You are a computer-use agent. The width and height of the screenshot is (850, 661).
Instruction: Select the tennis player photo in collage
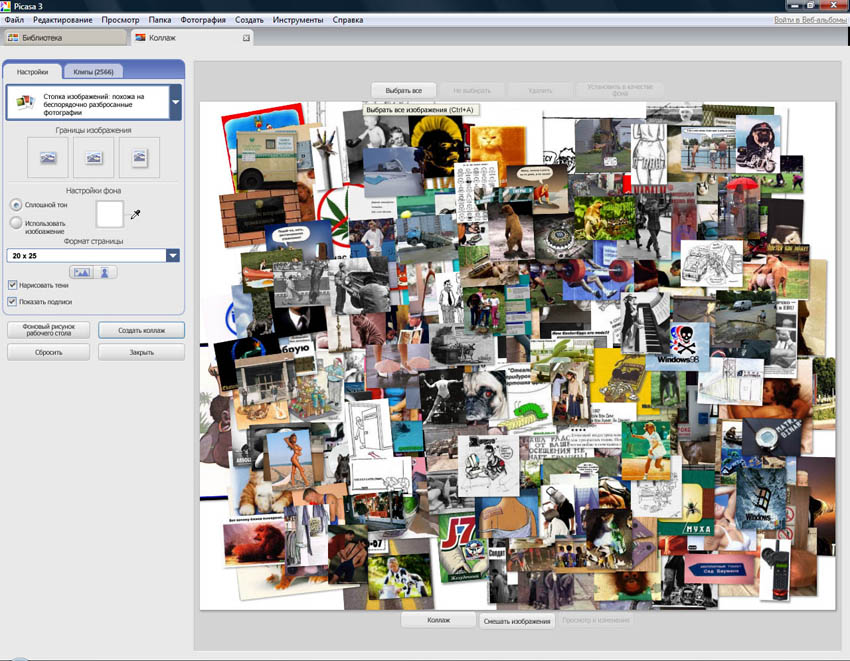[x=646, y=450]
